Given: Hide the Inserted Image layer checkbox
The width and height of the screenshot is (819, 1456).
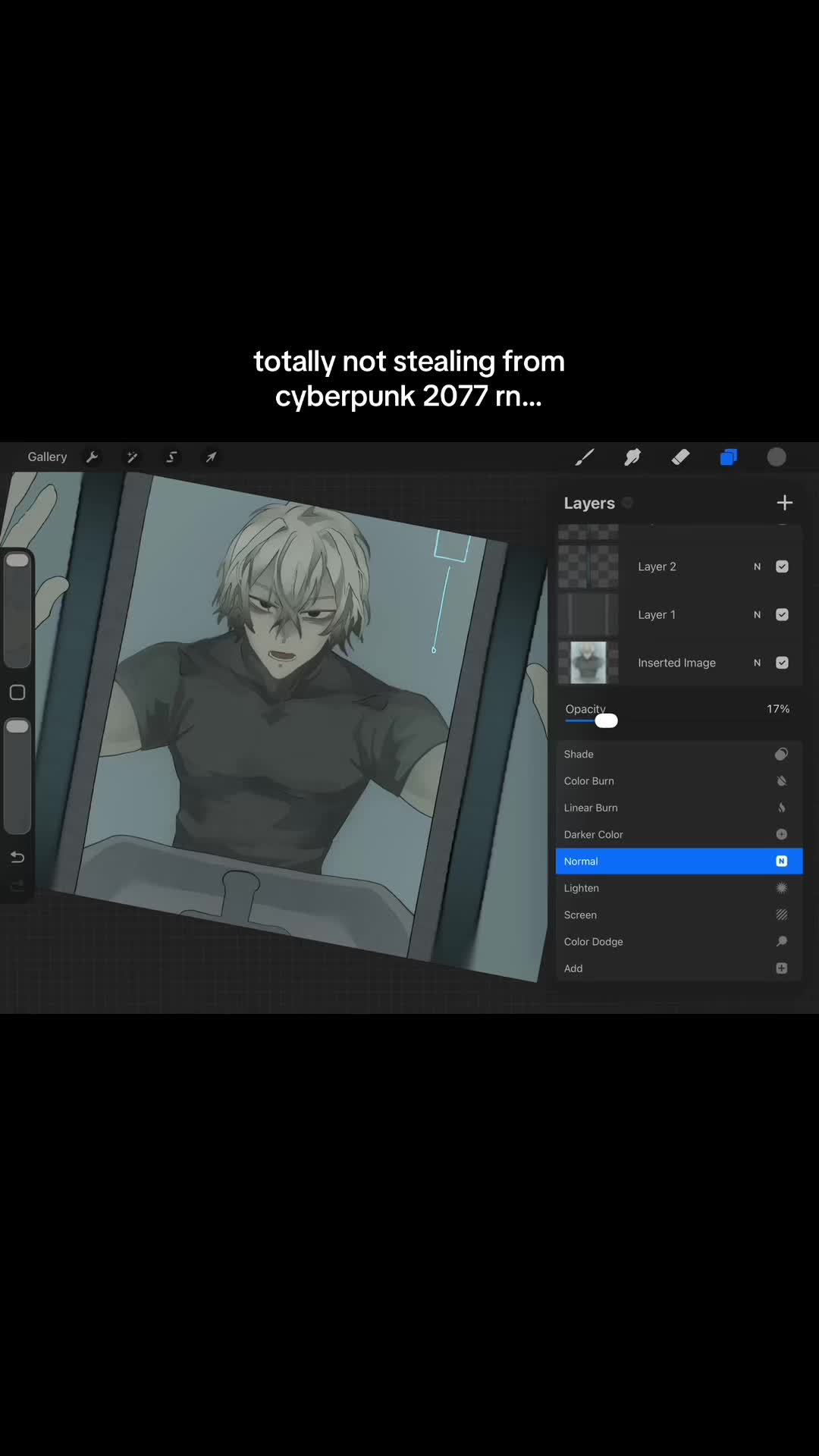Looking at the screenshot, I should click(x=783, y=663).
